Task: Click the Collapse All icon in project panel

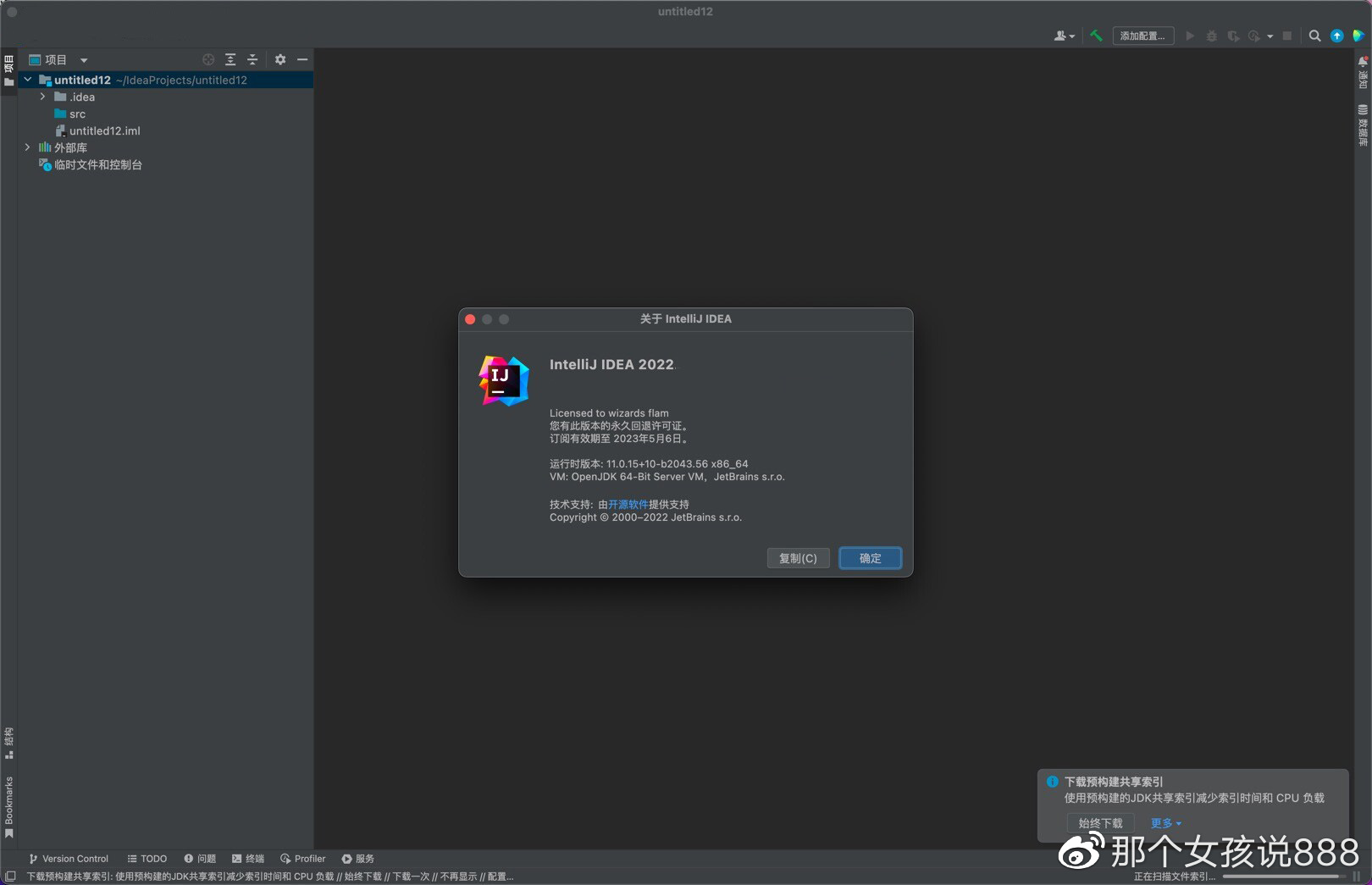Action: [x=252, y=59]
